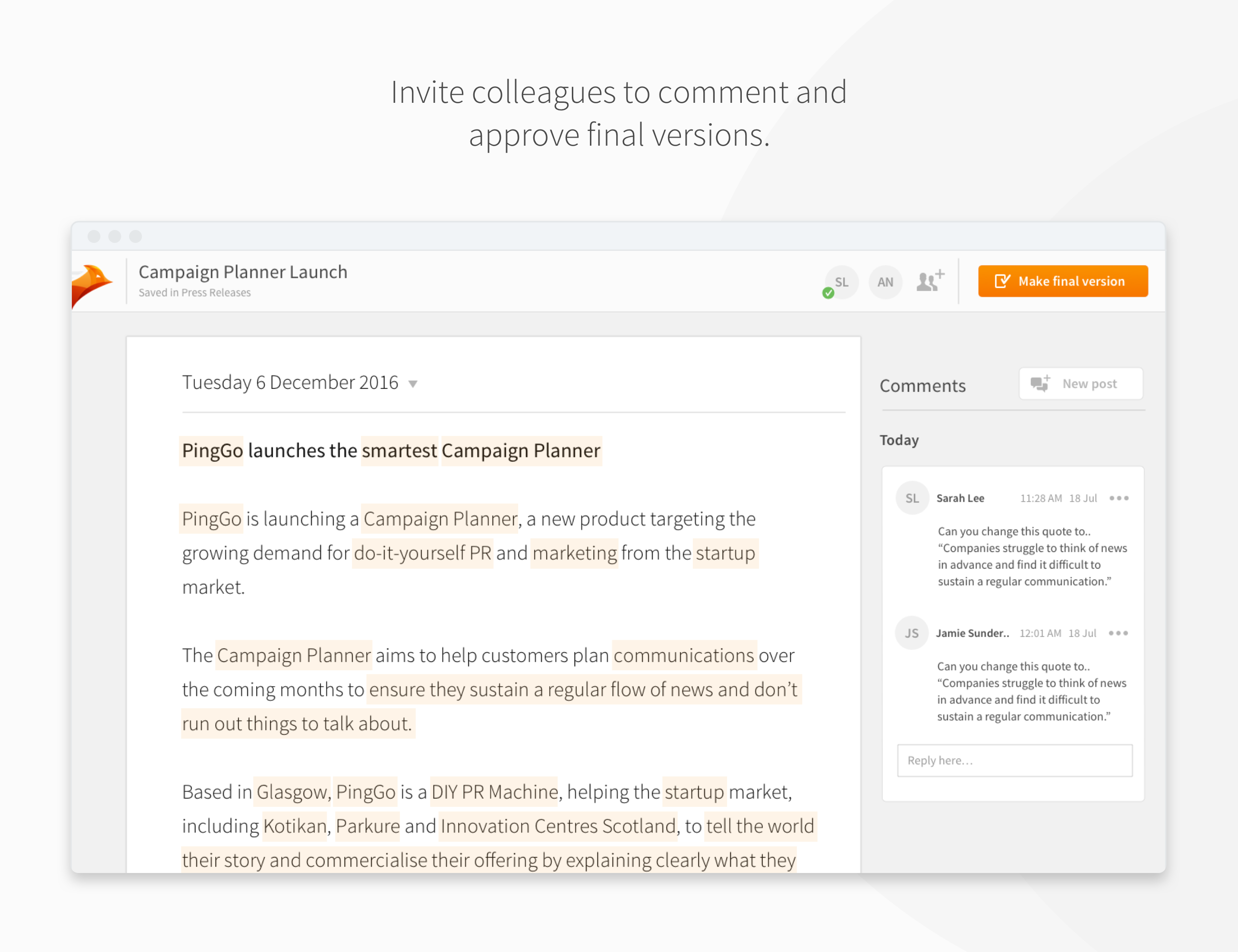
Task: Click the invite colleagues add-people icon
Action: (x=929, y=281)
